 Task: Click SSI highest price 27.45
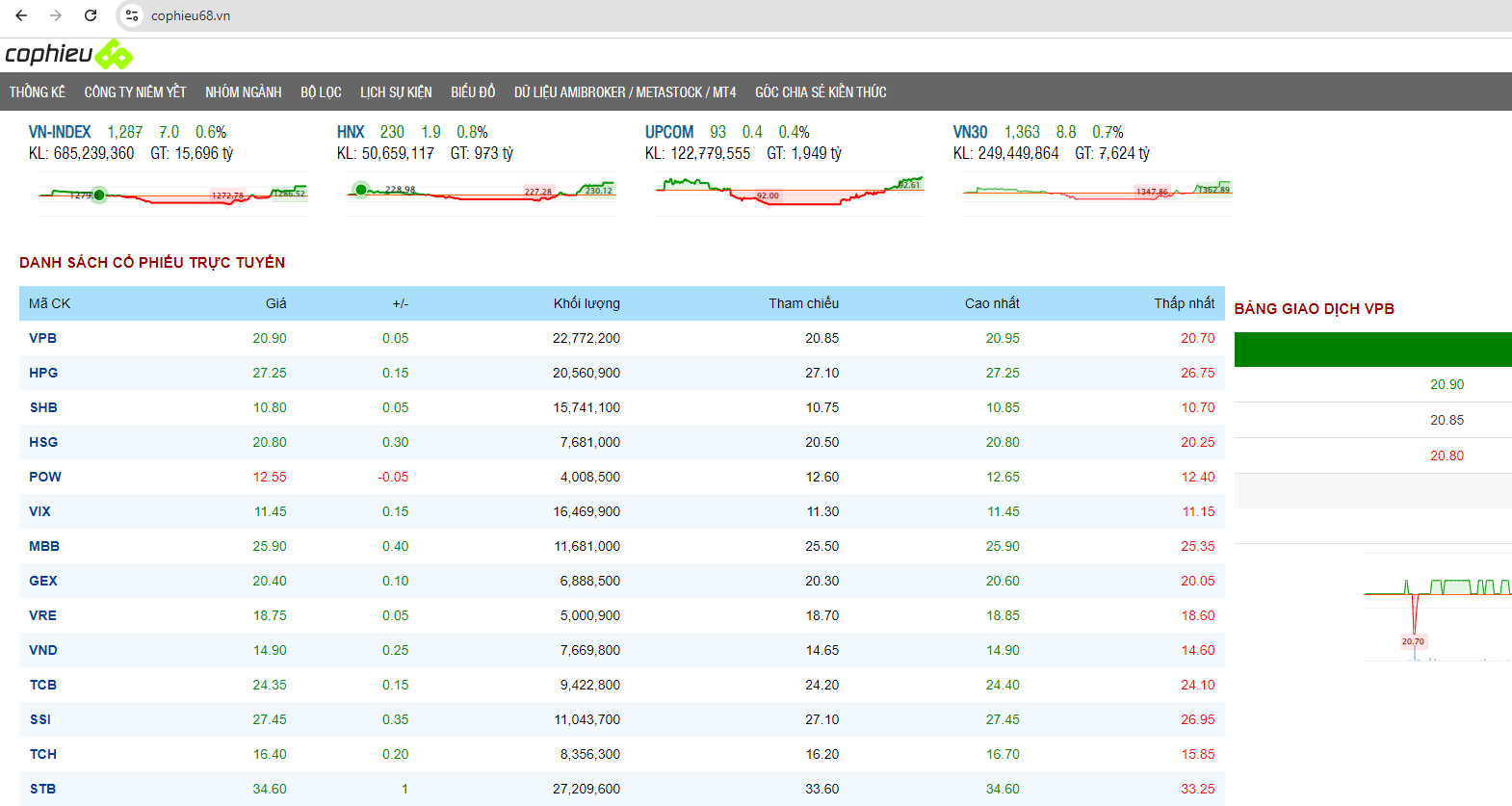[1003, 719]
